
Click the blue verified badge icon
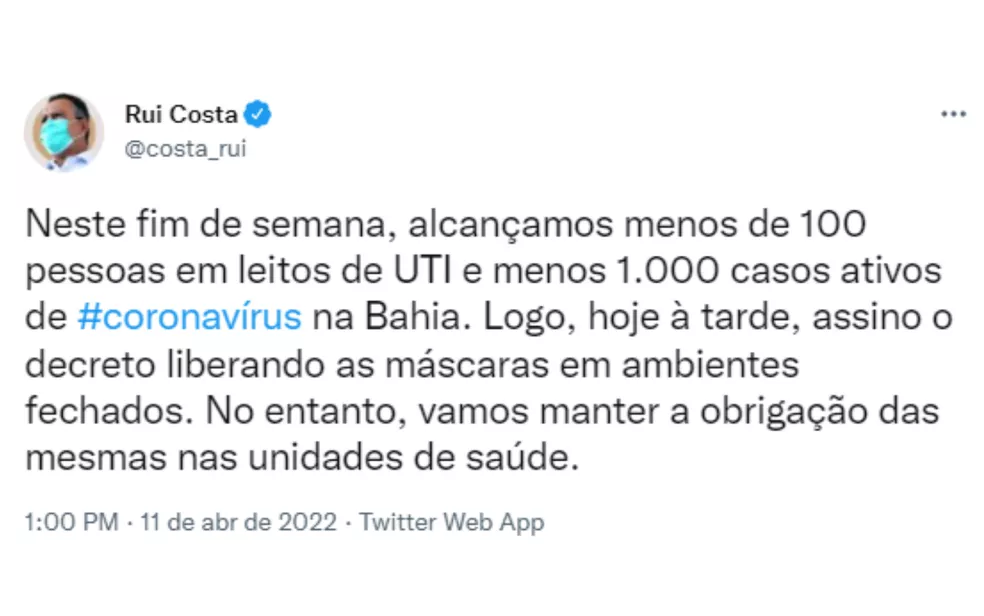(259, 114)
